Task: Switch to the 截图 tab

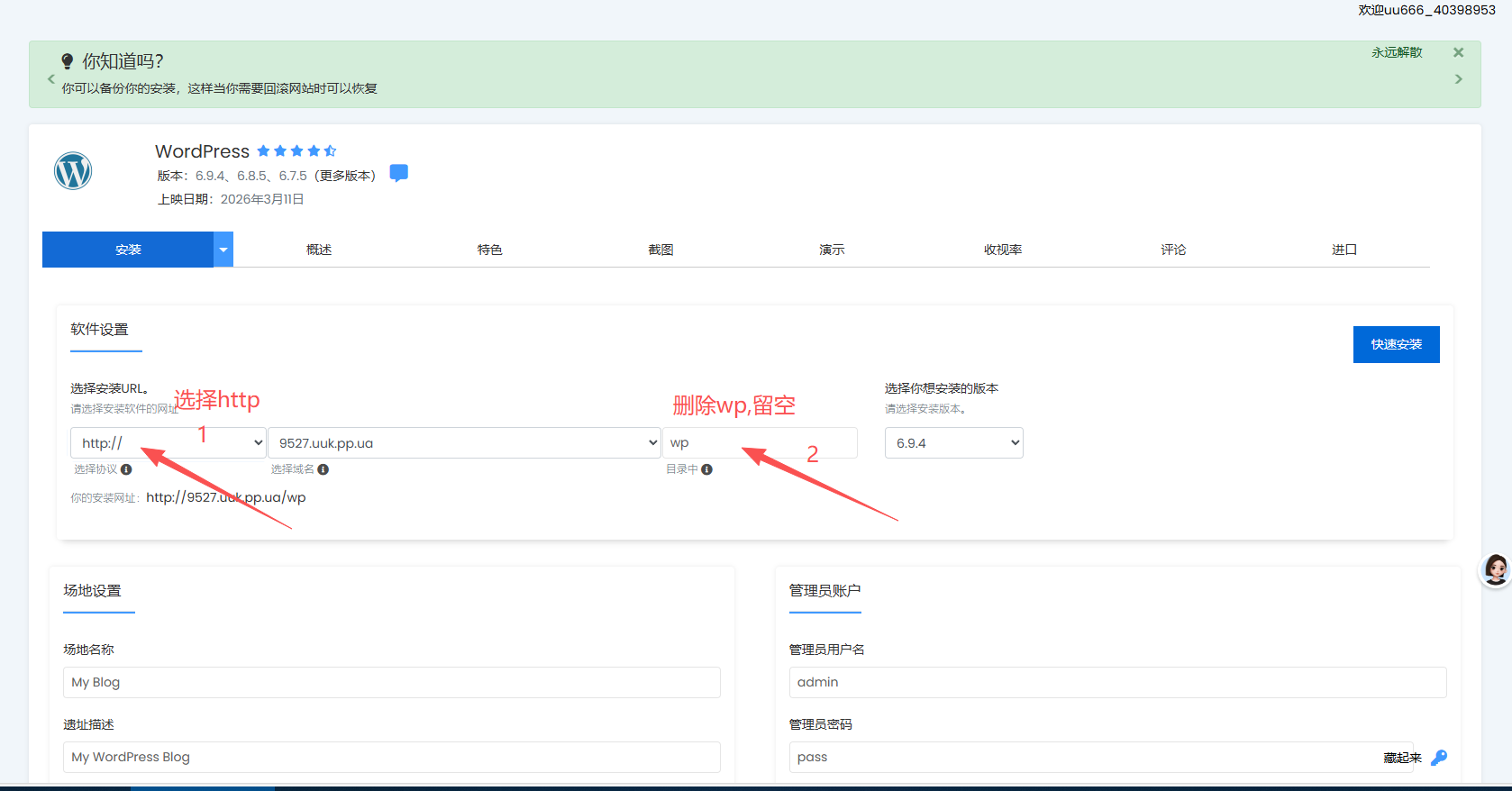Action: [x=660, y=250]
